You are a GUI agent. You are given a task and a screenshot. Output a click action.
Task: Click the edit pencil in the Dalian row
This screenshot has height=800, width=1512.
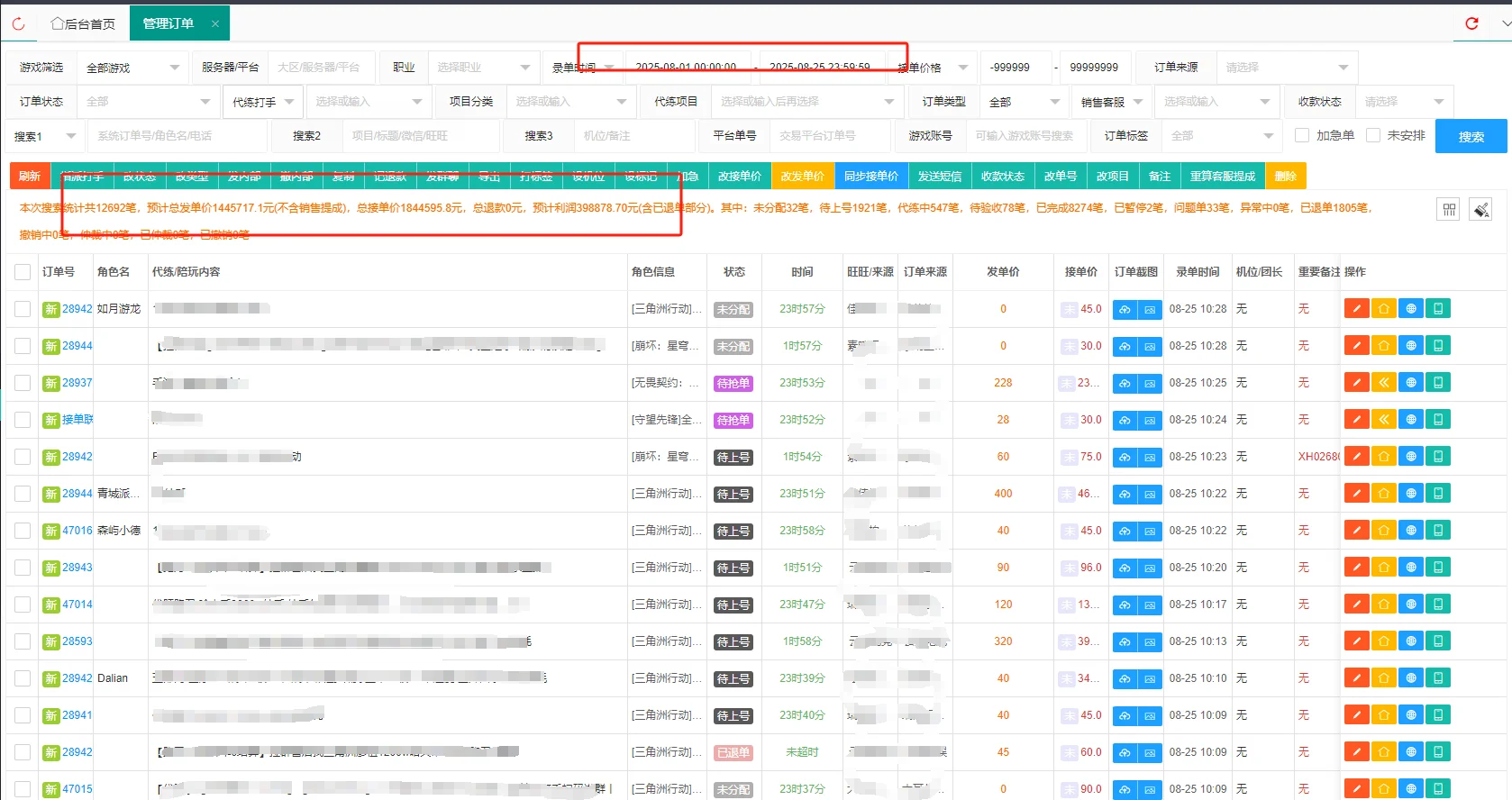point(1357,678)
